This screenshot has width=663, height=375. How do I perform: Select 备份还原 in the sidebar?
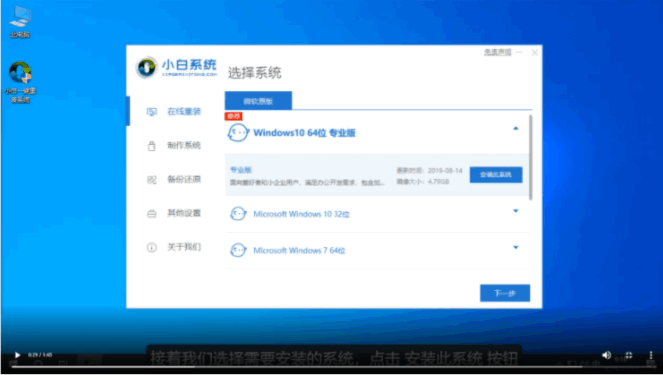pos(184,179)
